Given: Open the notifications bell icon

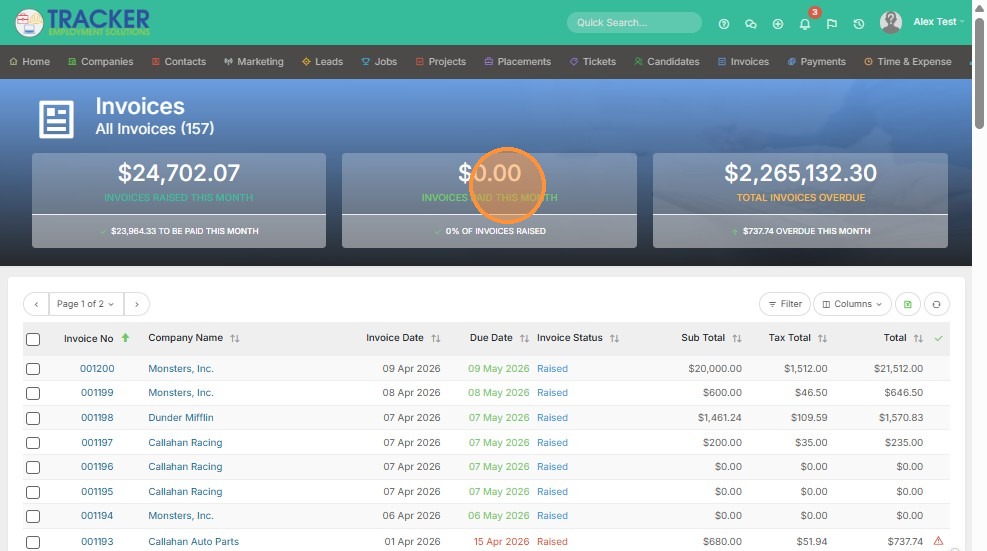Looking at the screenshot, I should point(804,24).
